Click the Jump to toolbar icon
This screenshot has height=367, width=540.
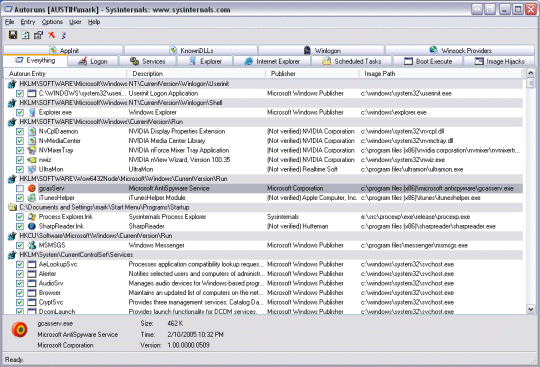[63, 35]
